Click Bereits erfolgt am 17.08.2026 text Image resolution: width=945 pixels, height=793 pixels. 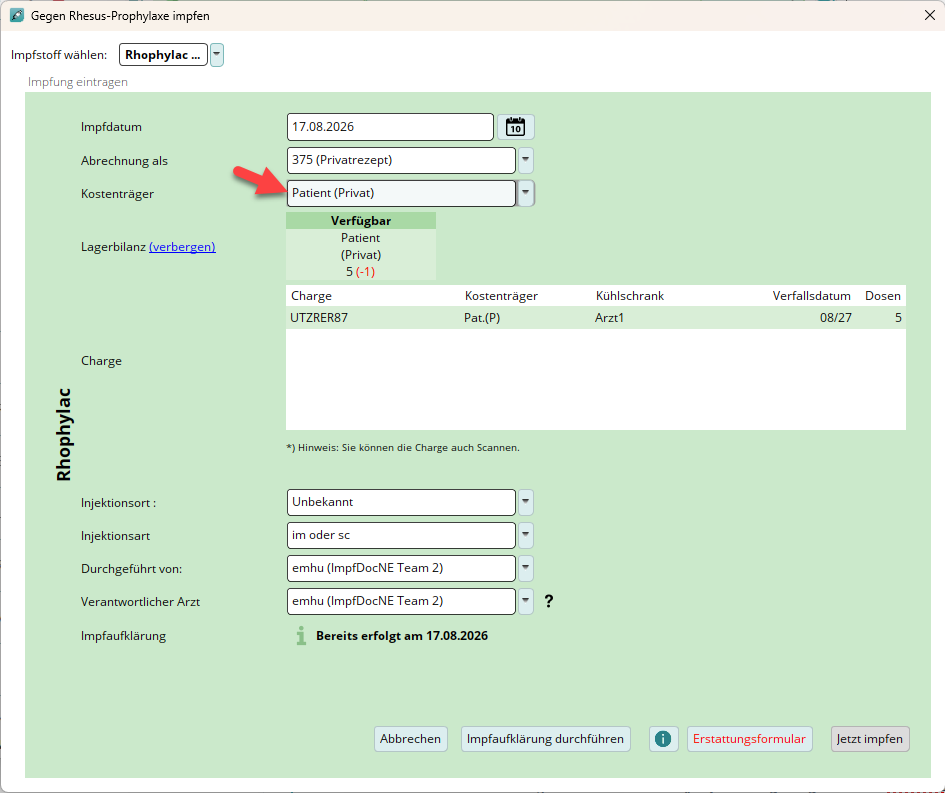[x=402, y=636]
